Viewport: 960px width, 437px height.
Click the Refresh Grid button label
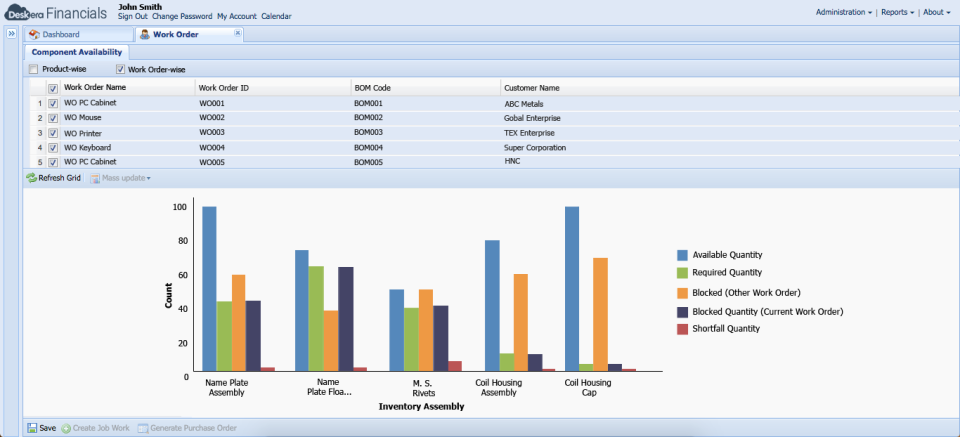point(59,178)
